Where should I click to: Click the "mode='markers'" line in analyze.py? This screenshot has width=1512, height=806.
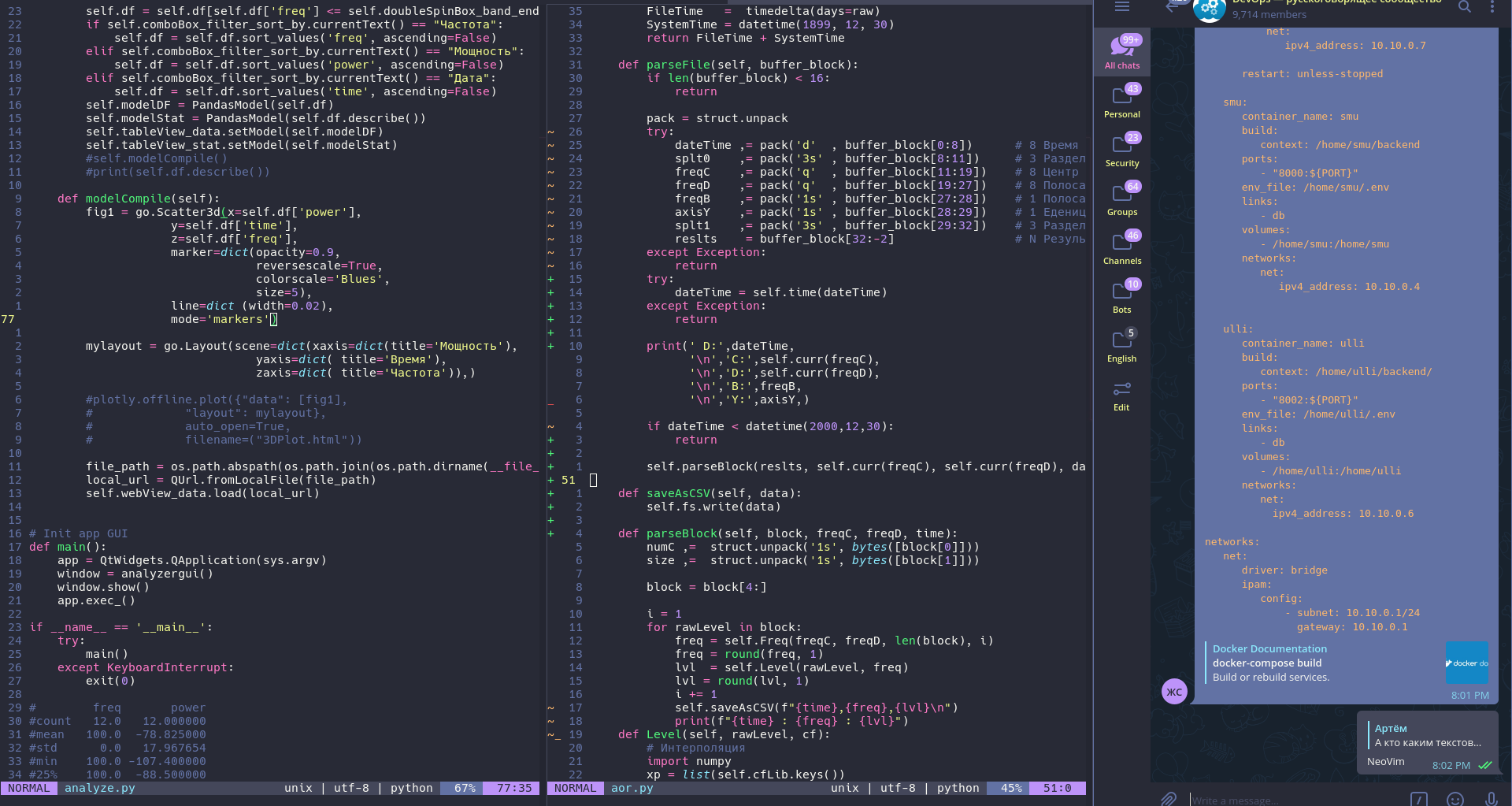(224, 319)
